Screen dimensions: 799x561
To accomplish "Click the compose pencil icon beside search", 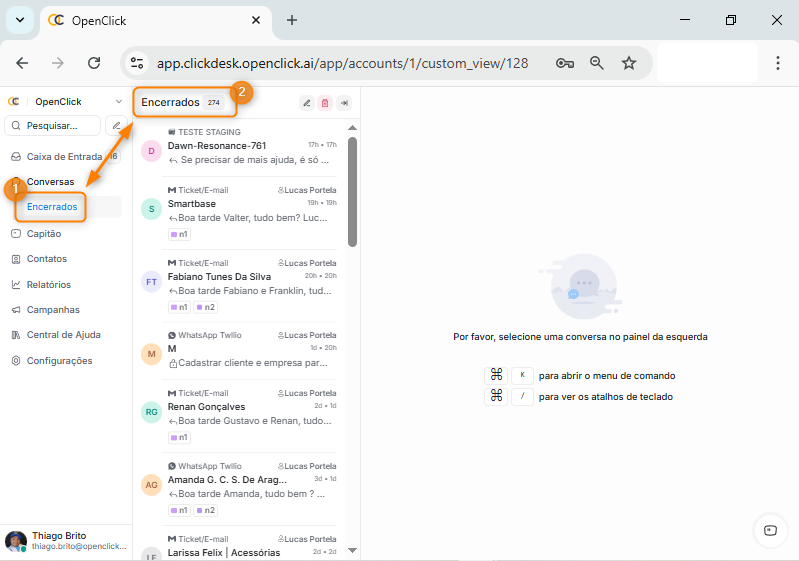I will tap(116, 126).
